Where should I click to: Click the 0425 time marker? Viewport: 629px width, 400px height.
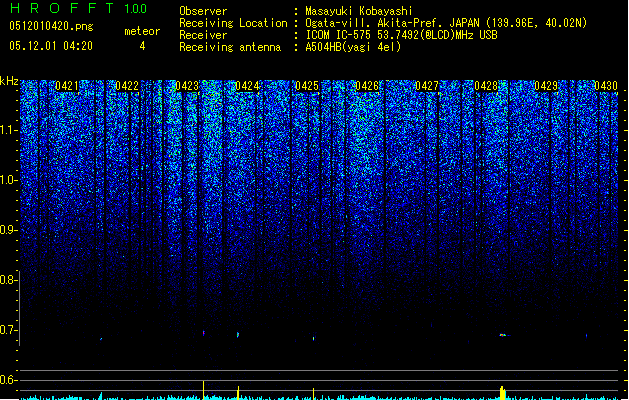click(307, 86)
